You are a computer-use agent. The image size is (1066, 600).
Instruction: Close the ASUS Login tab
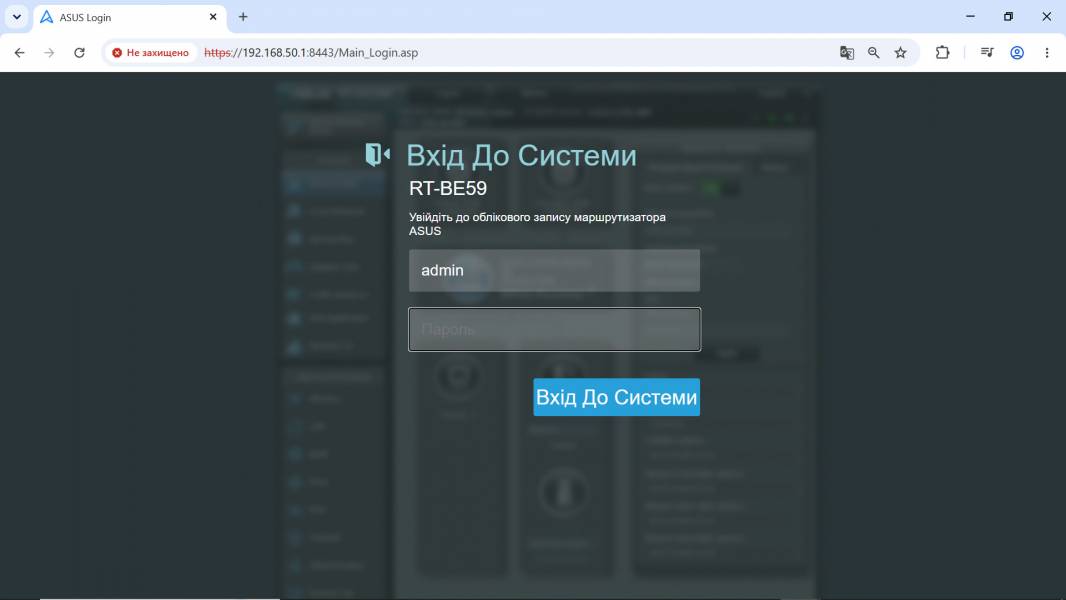pos(213,17)
